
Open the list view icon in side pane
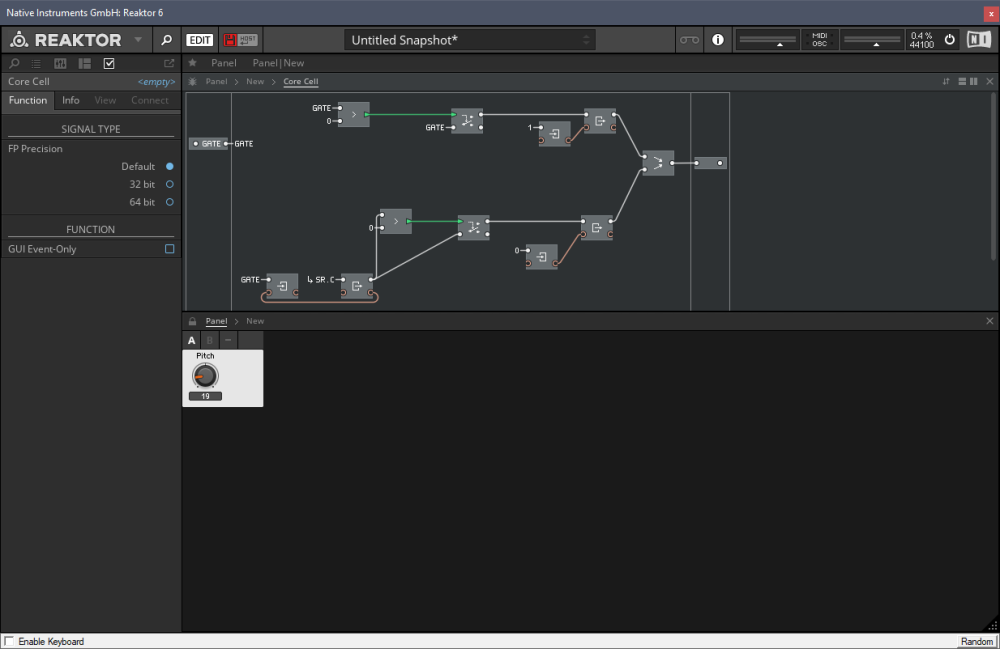click(36, 63)
